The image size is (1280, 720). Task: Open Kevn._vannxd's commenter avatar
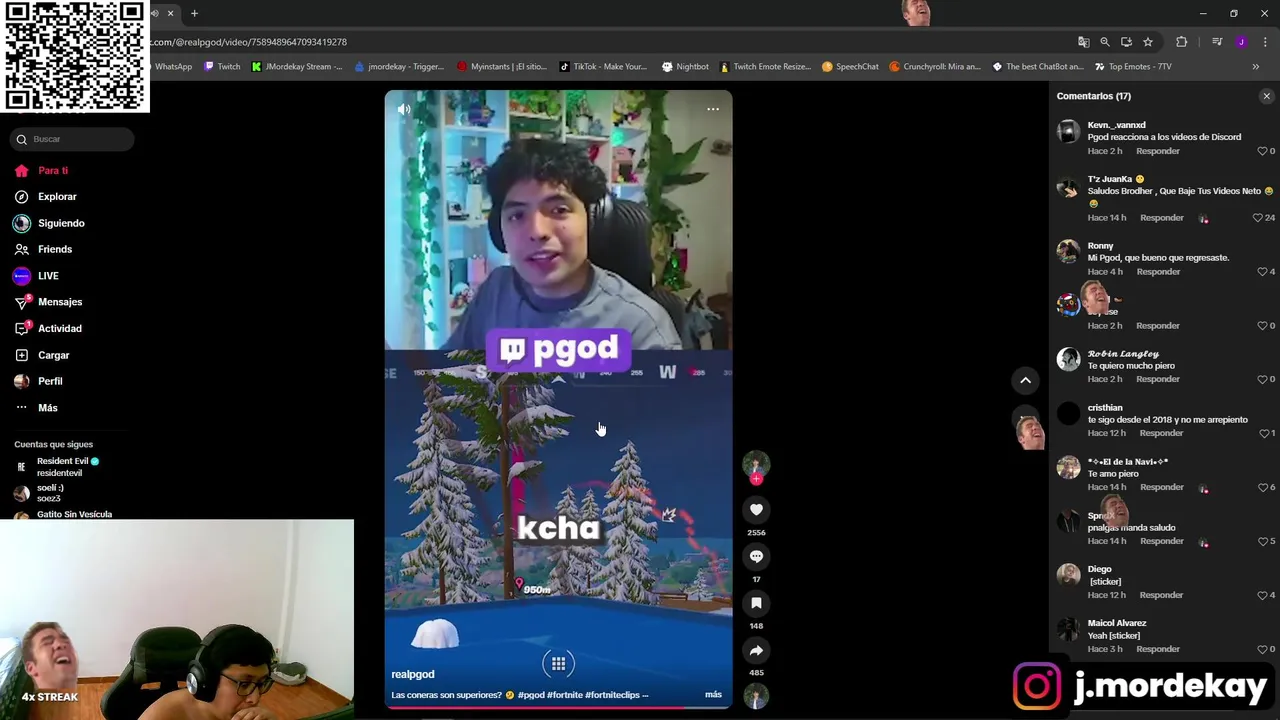tap(1068, 132)
